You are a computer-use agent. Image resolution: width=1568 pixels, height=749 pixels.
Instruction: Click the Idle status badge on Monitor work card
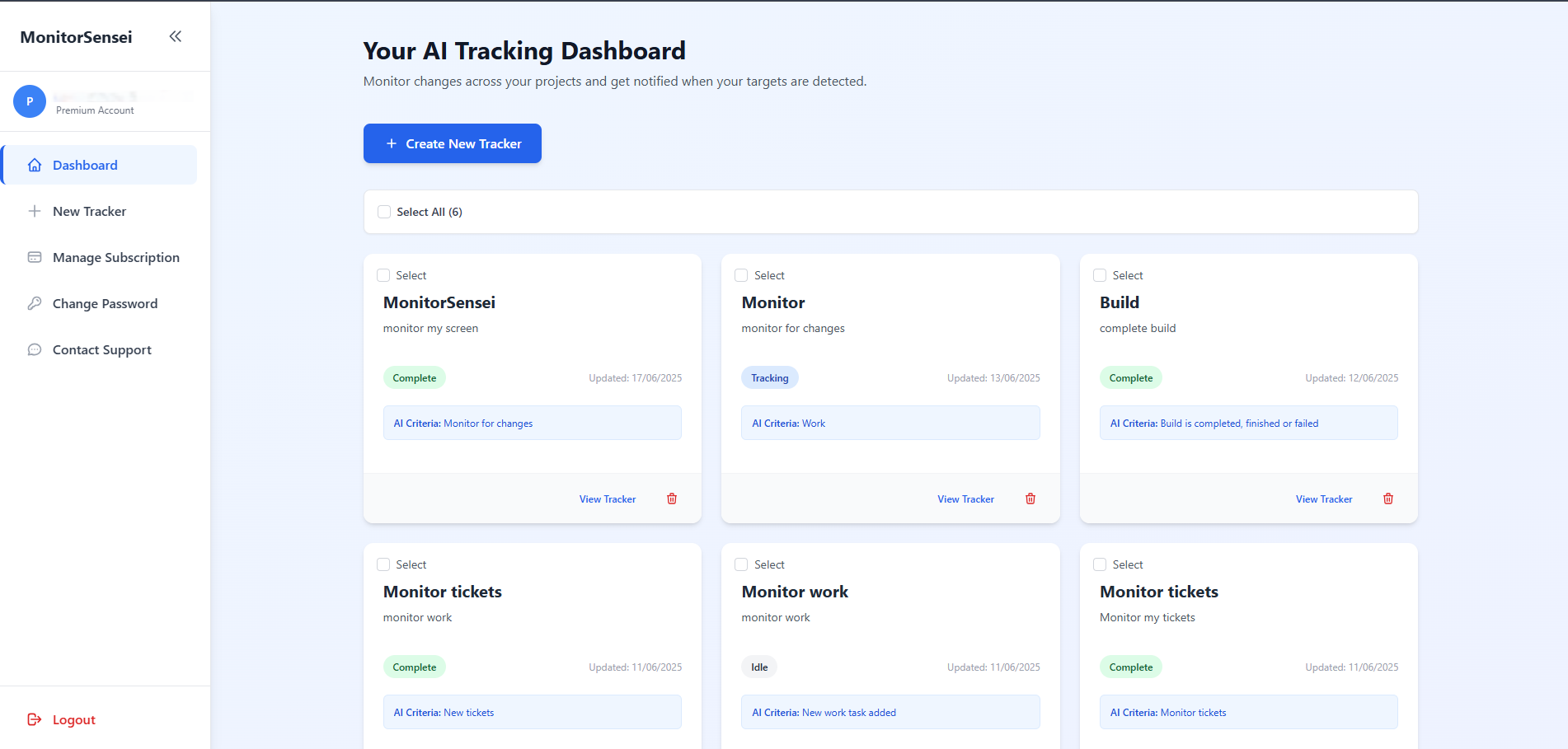pos(759,667)
